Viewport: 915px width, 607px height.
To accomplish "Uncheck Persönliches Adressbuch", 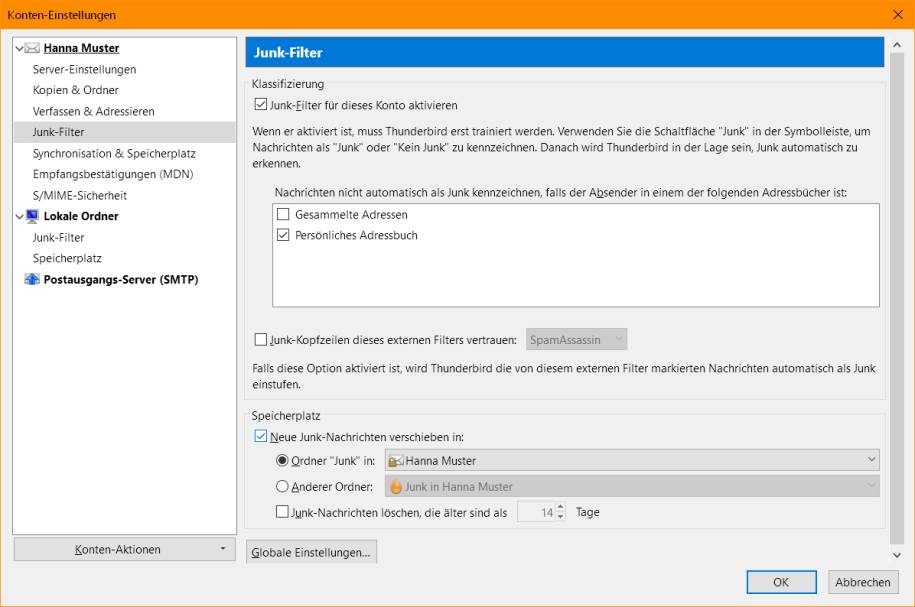I will [283, 235].
